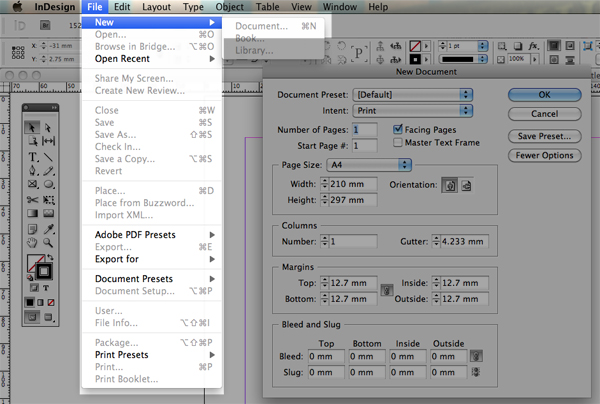
Task: Open the Page Size A4 dropdown
Action: click(369, 165)
